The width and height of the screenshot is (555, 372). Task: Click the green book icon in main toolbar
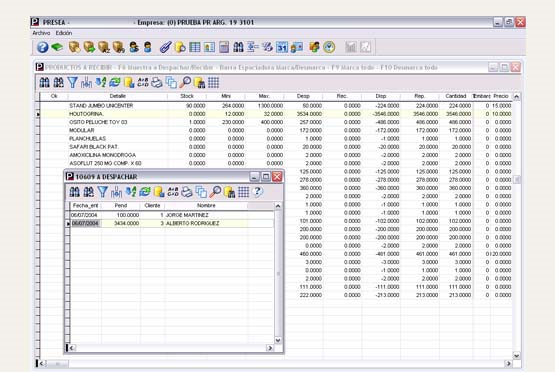57,47
